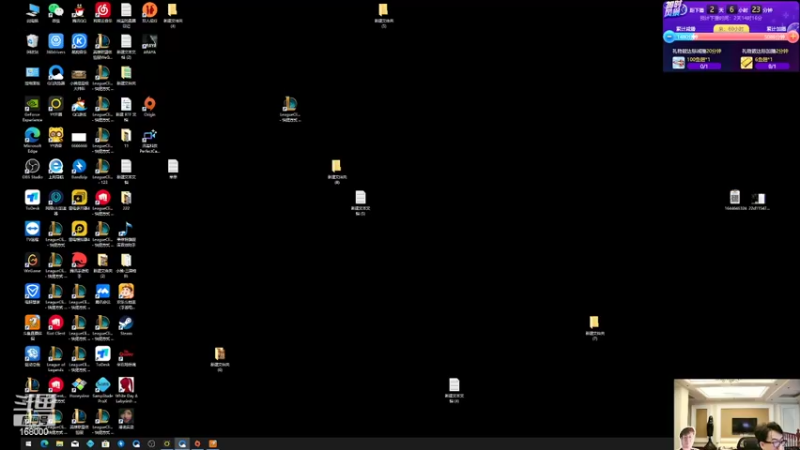This screenshot has height=450, width=800.
Task: Open Microsoft Store on the taskbar
Action: [106, 444]
